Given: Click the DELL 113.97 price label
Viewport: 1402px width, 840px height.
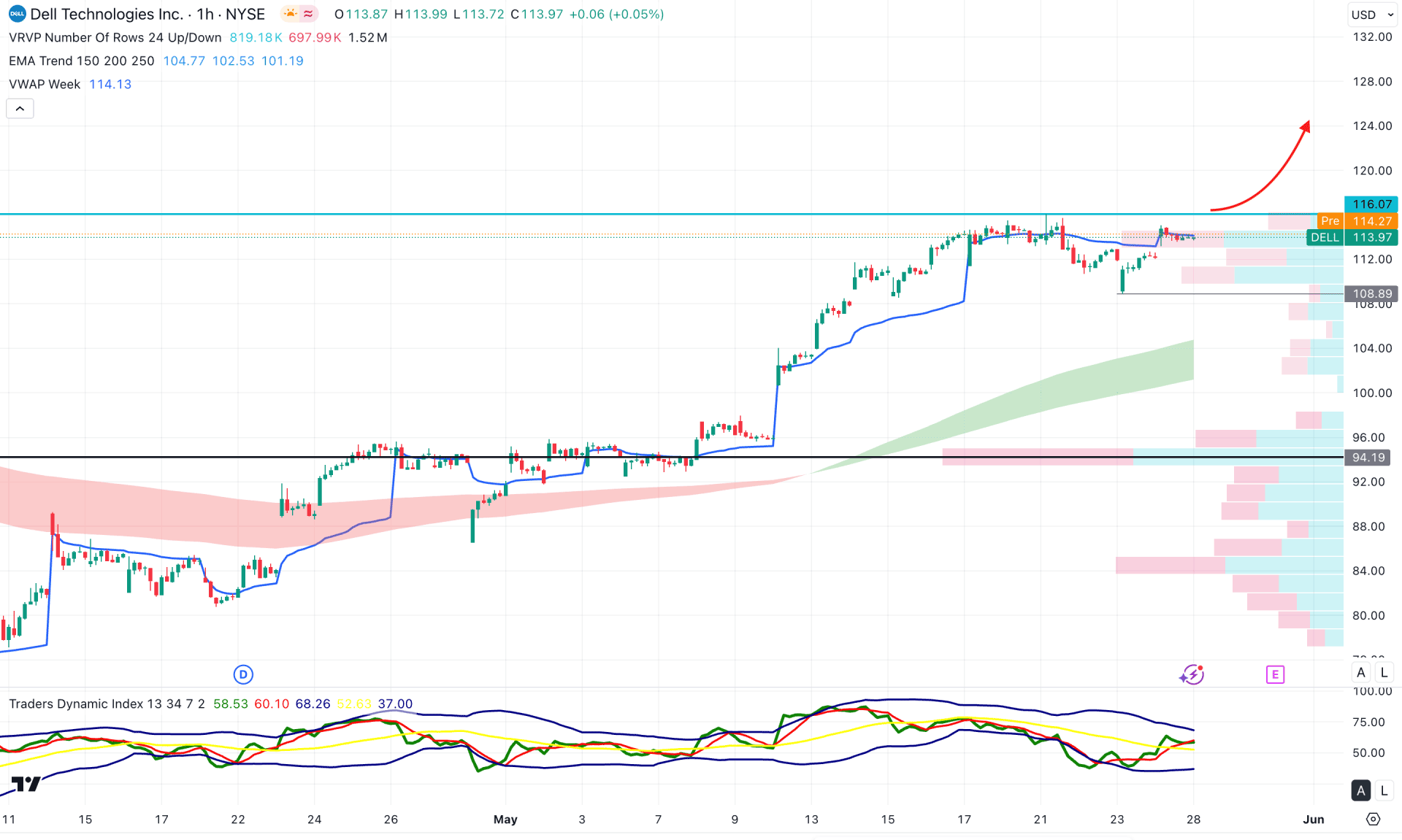Looking at the screenshot, I should 1352,237.
